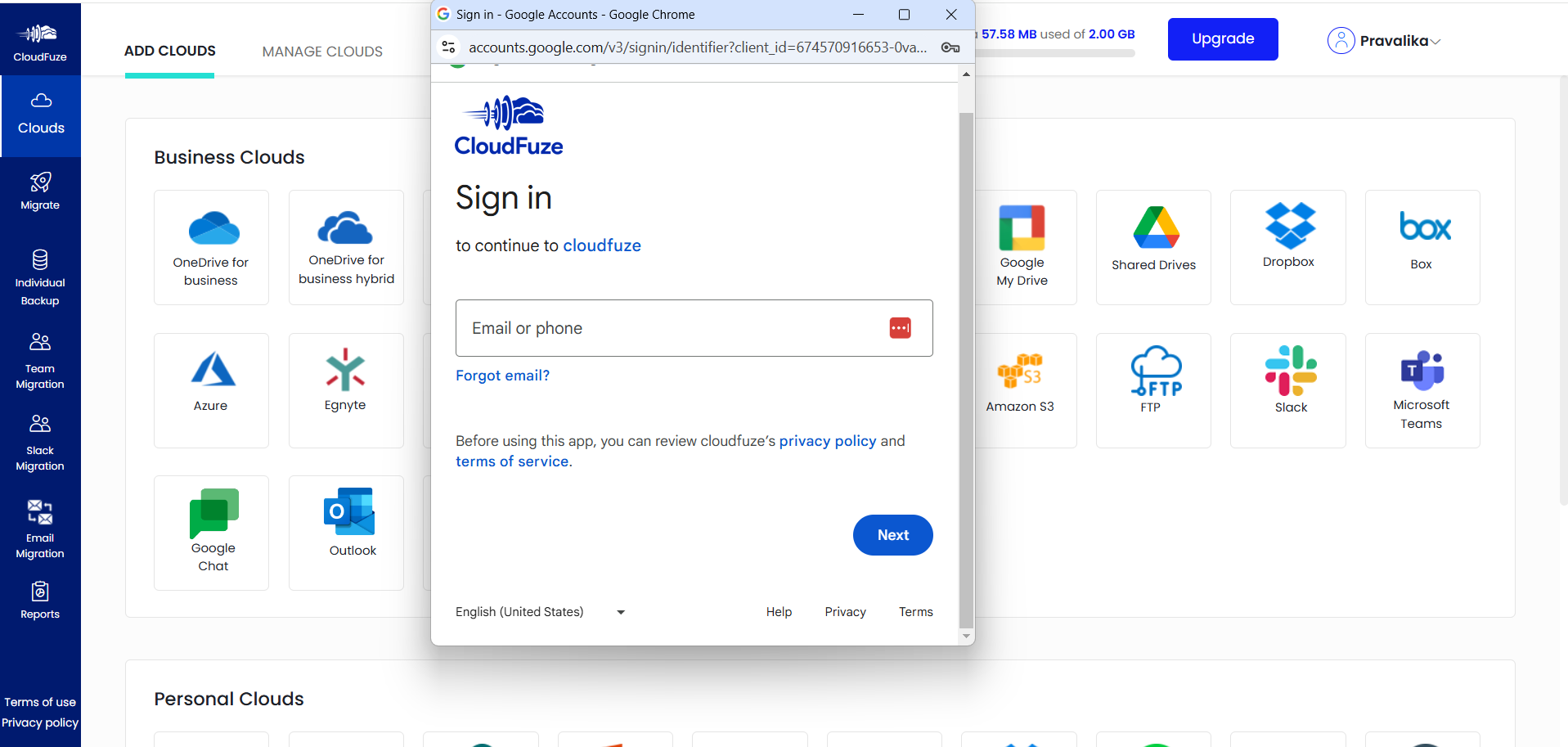1568x747 pixels.
Task: Click the popup address bar URL
Action: tap(698, 47)
